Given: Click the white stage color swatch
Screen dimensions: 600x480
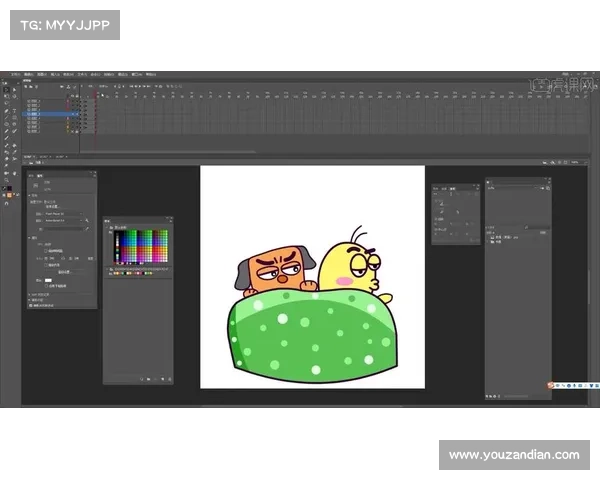Looking at the screenshot, I should pos(48,280).
